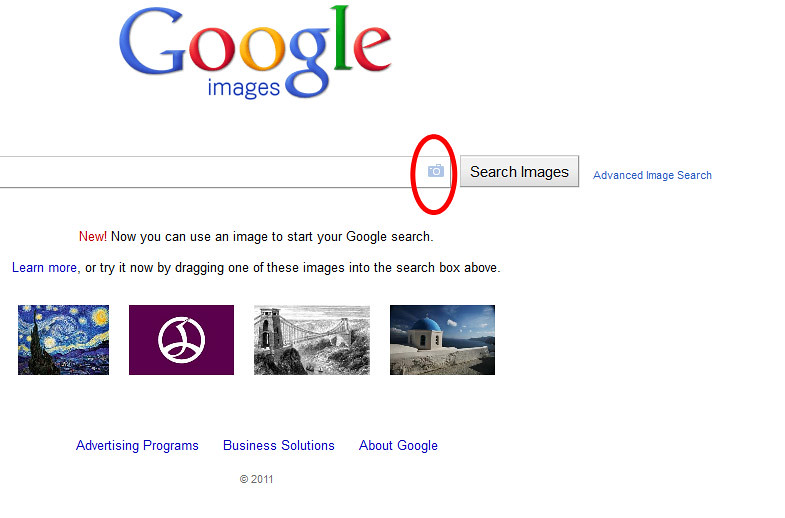Click the Search Images button
The image size is (785, 518).
[519, 171]
